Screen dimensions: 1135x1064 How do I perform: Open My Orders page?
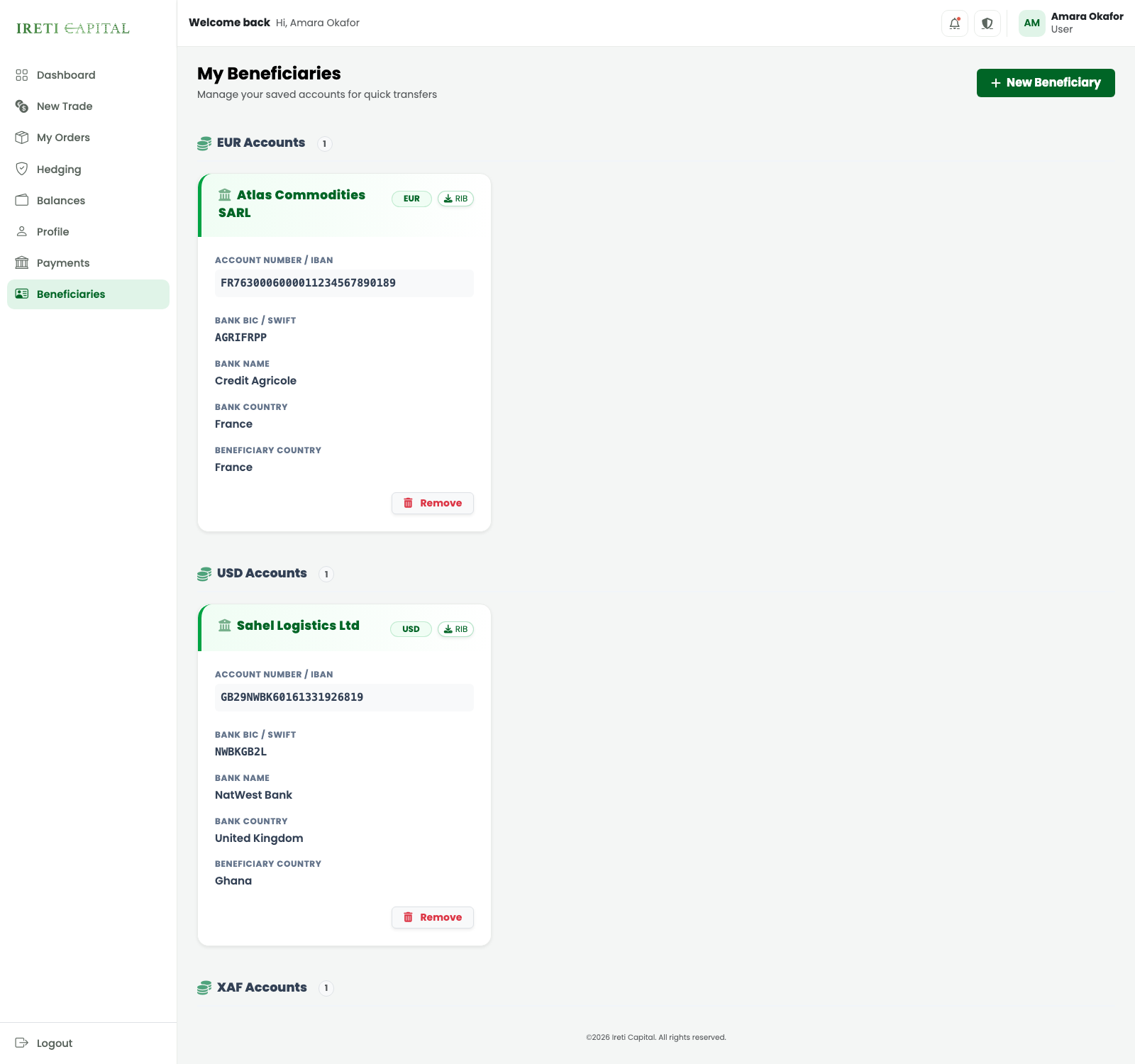[x=88, y=138]
